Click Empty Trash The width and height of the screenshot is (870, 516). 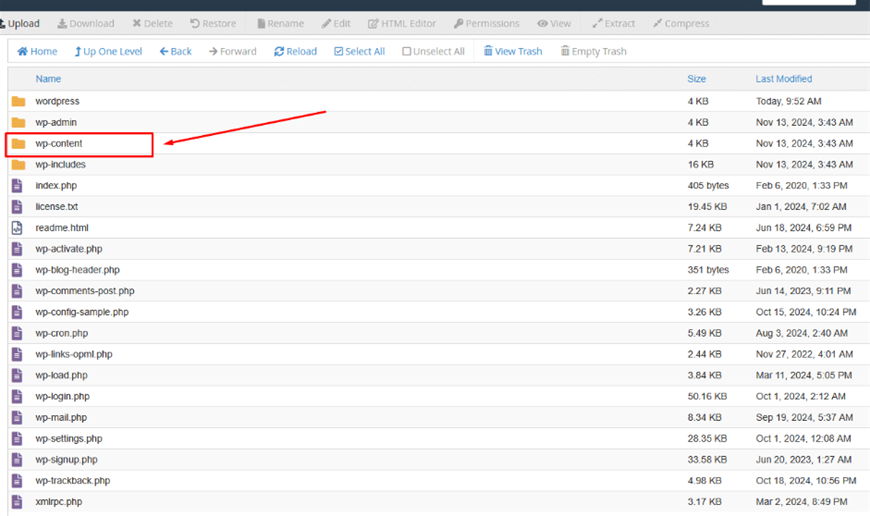point(594,51)
